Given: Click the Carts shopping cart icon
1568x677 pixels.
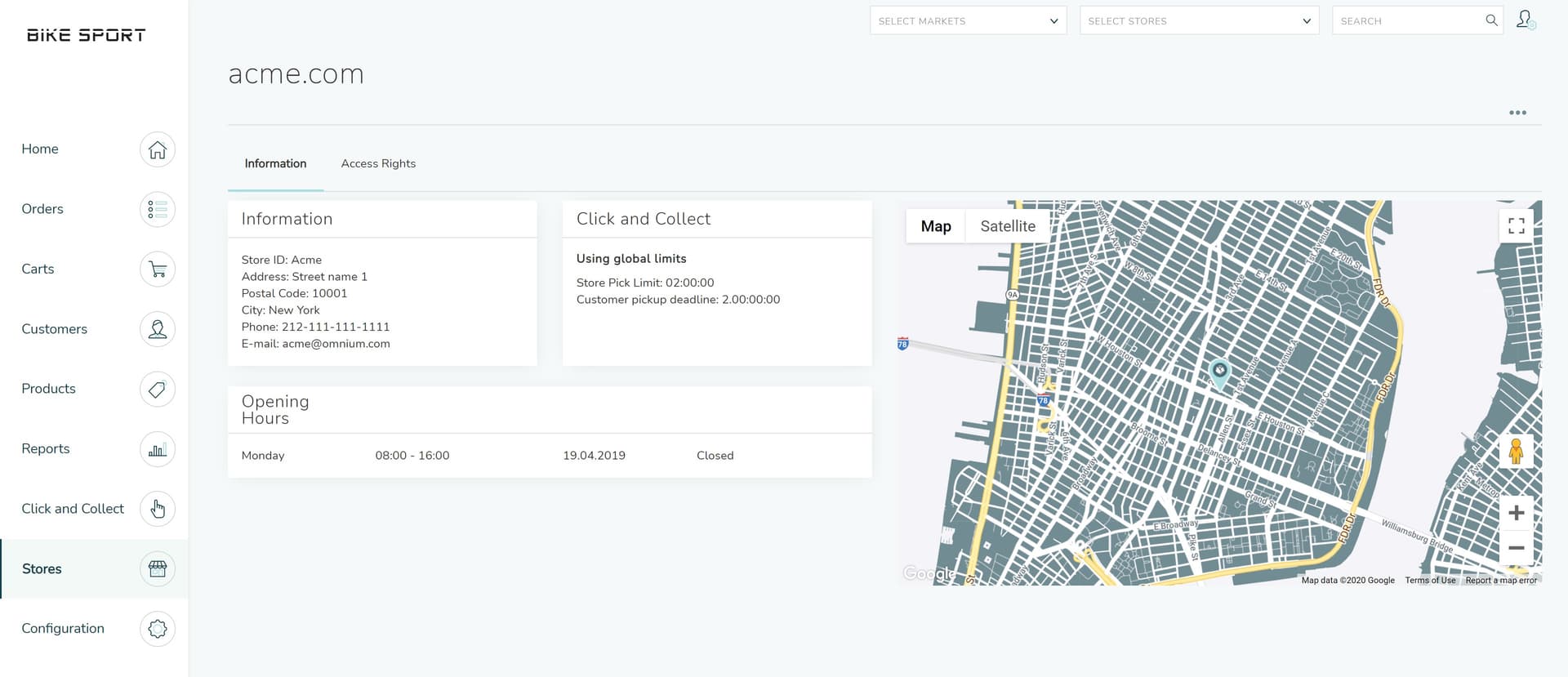Looking at the screenshot, I should [158, 269].
